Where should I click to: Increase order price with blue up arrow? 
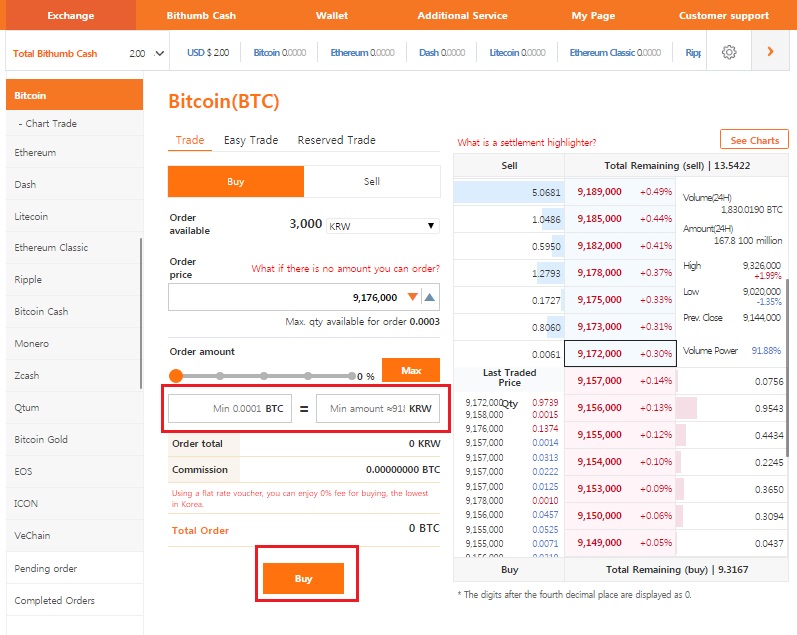[430, 297]
